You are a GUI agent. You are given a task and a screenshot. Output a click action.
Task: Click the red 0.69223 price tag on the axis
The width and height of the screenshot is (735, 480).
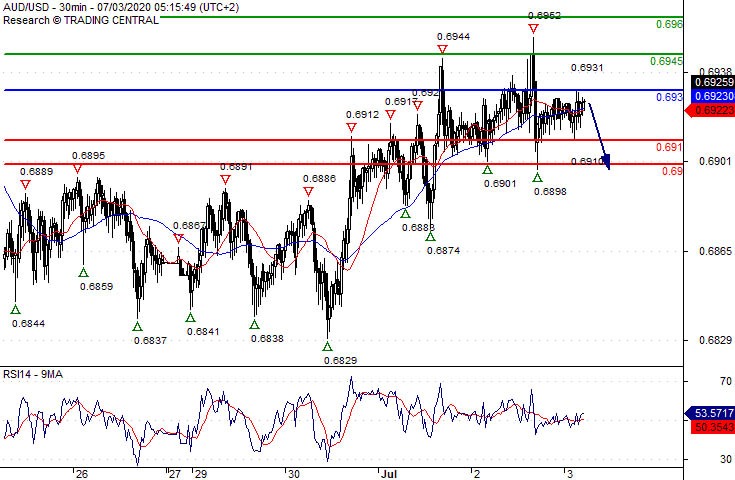click(x=710, y=111)
